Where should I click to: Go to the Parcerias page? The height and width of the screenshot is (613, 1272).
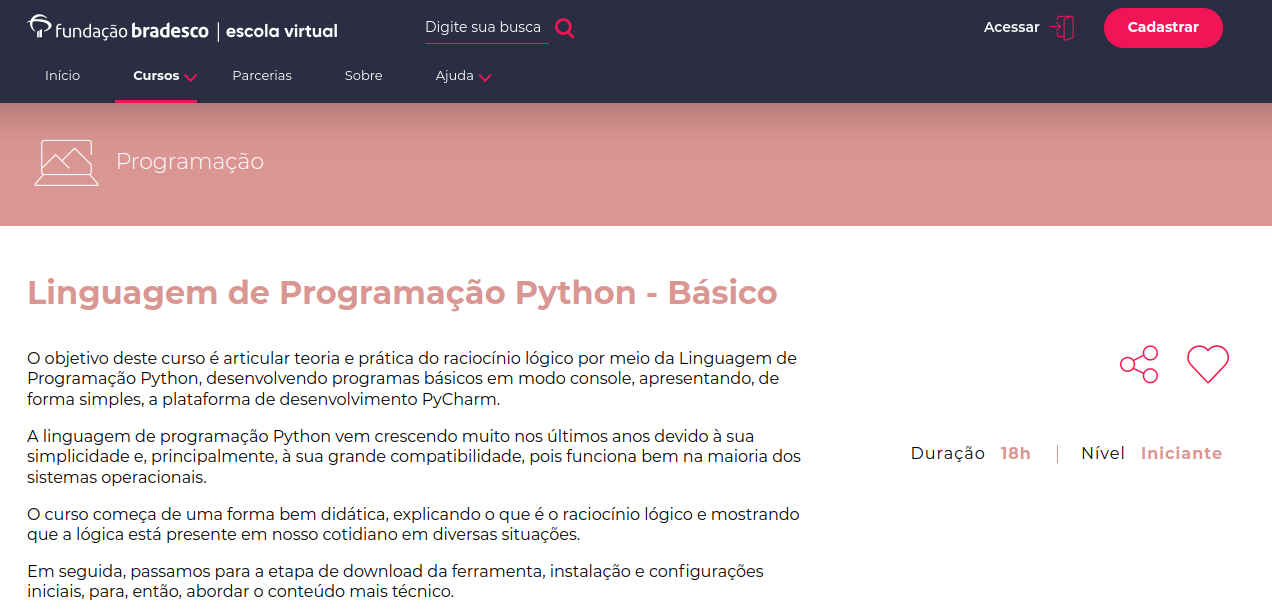point(261,75)
